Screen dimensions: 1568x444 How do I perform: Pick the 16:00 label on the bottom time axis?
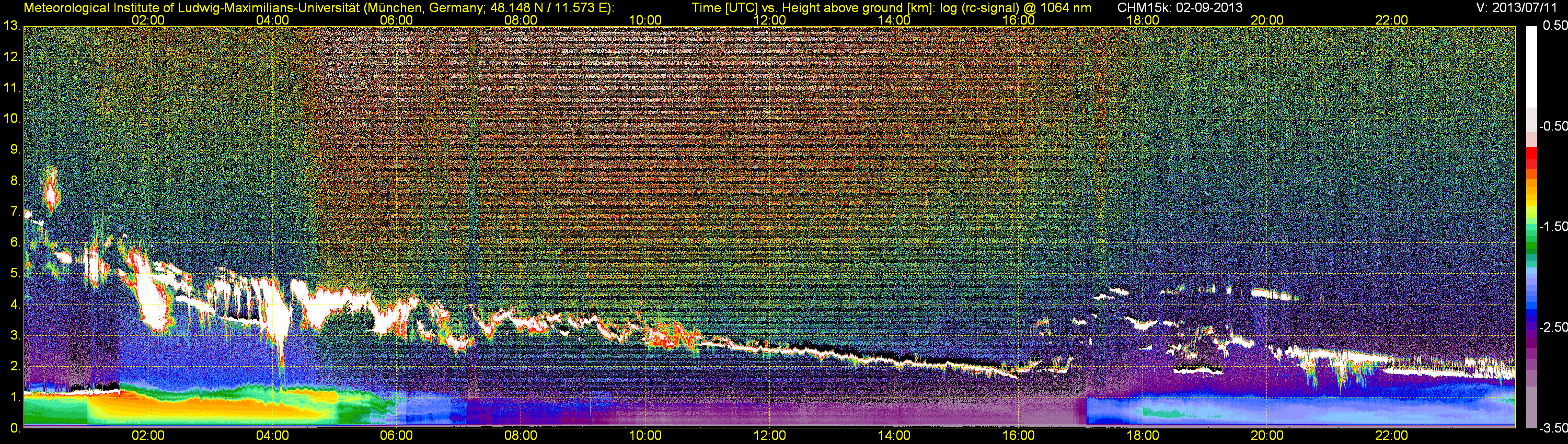pos(1018,436)
